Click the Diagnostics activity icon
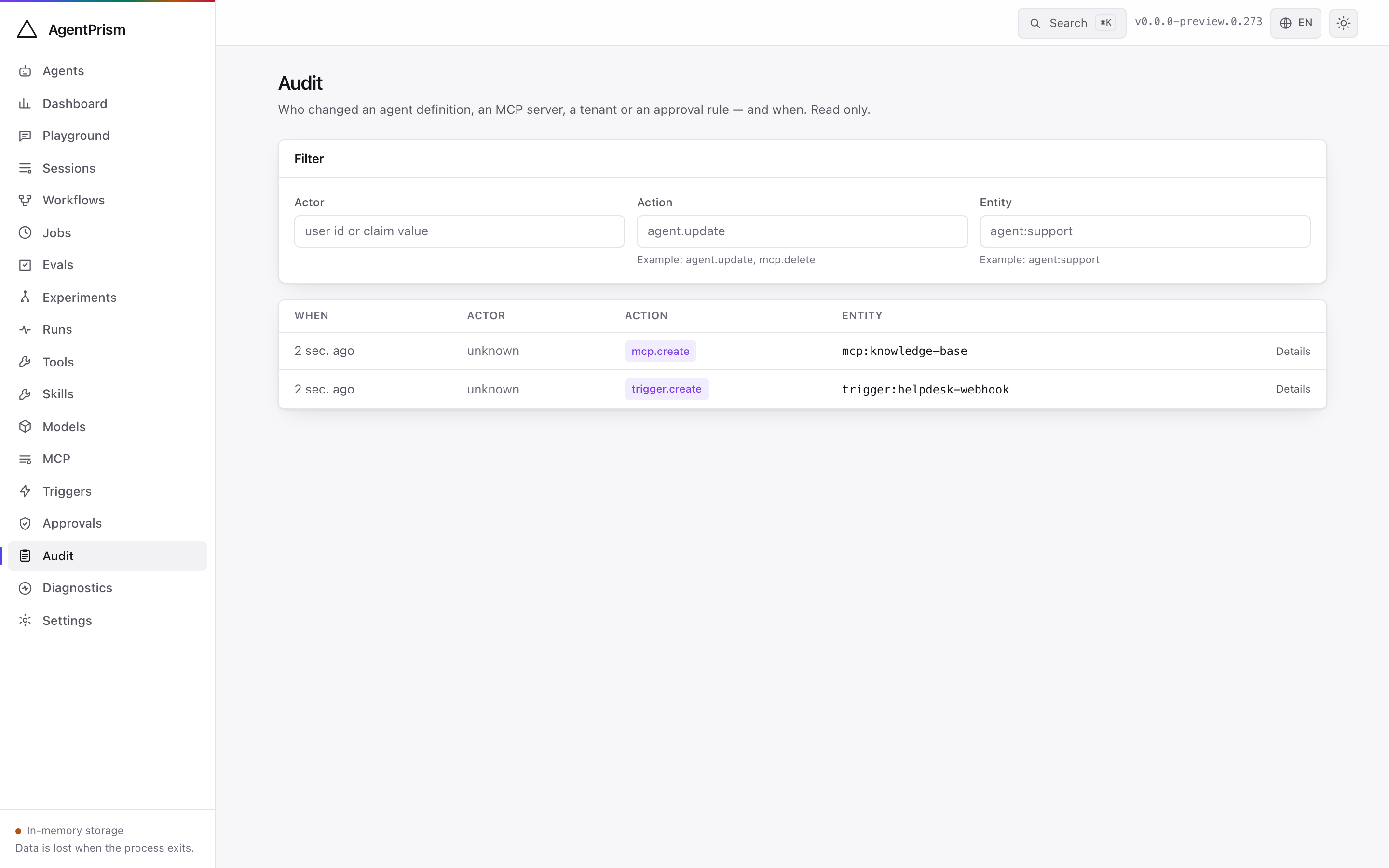 click(25, 588)
